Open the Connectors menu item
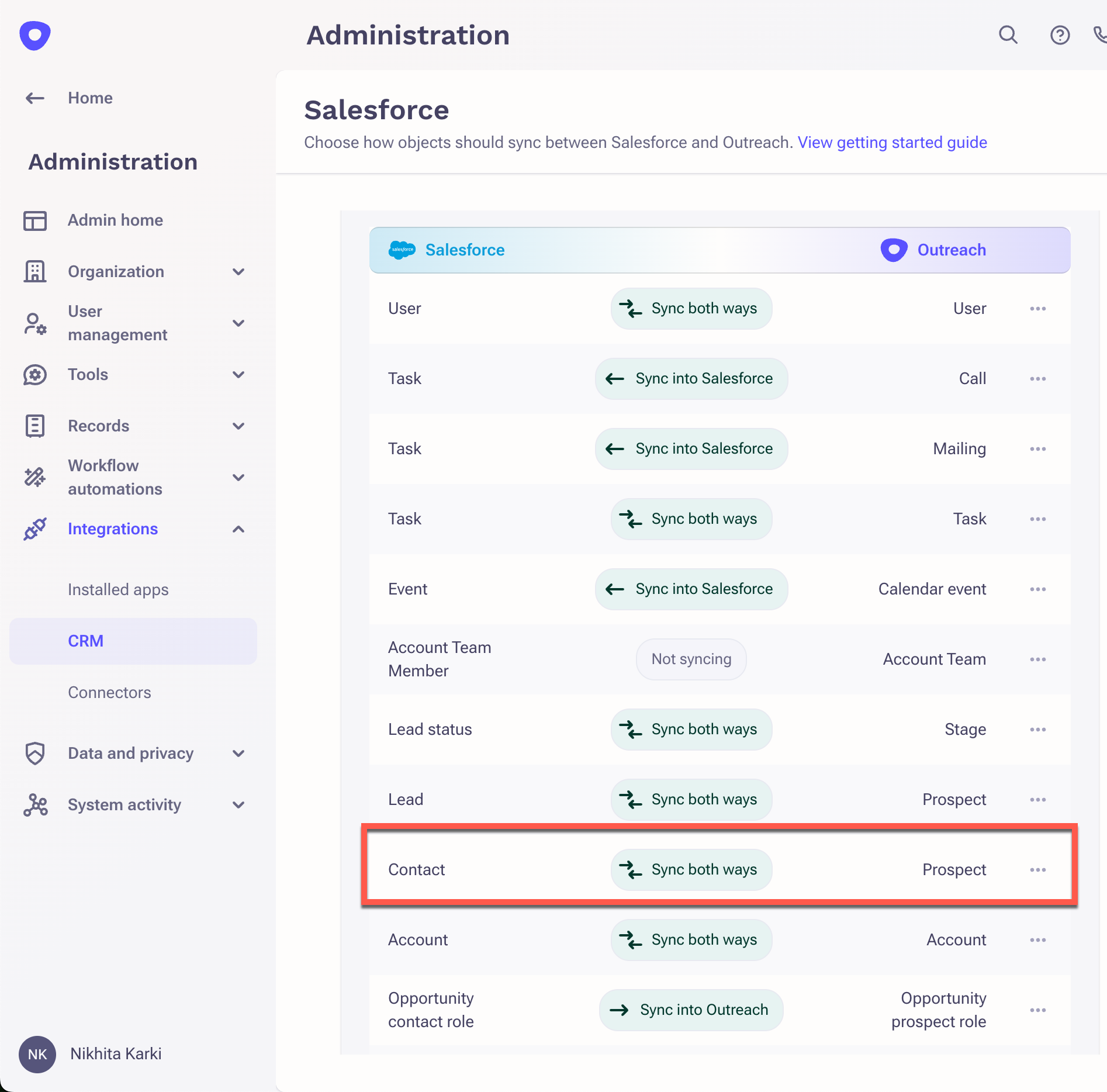Image resolution: width=1107 pixels, height=1092 pixels. [109, 693]
